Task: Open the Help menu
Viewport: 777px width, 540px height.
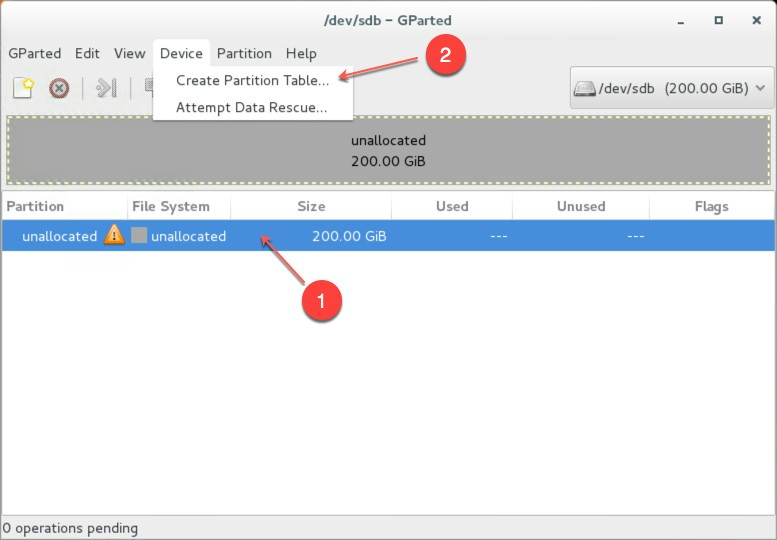Action: (301, 54)
